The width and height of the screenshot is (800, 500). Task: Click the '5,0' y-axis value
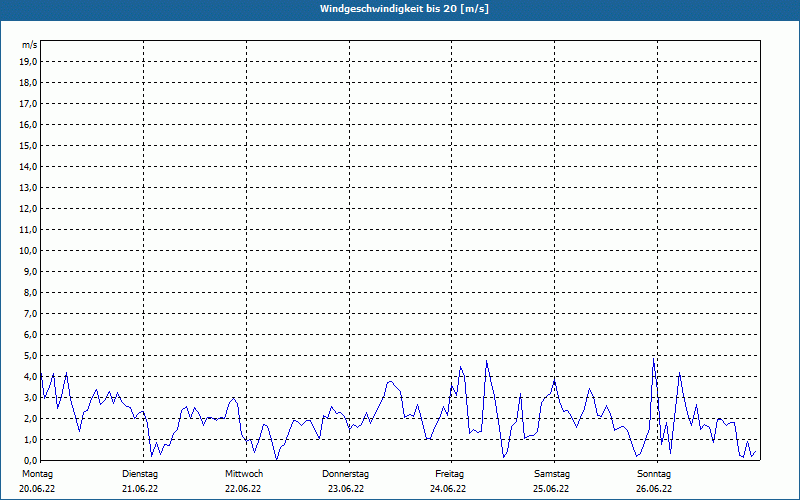31,356
